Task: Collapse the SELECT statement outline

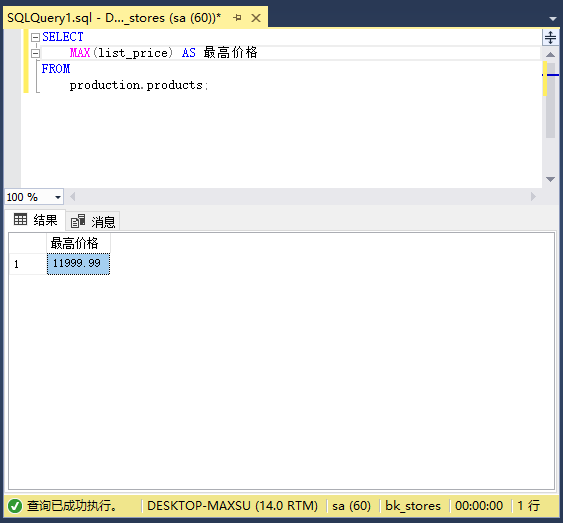Action: click(x=35, y=37)
